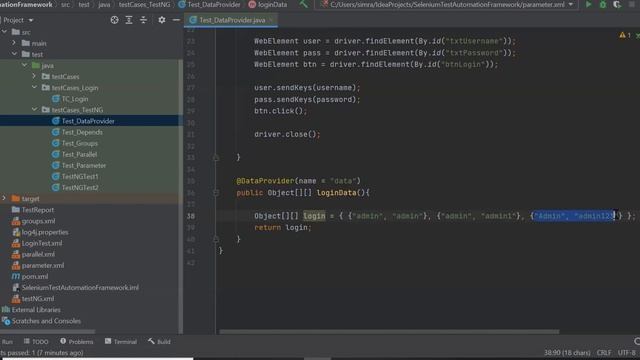Screen dimensions: 640x360
Task: Open pom.xml Maven file
Action: [35, 276]
